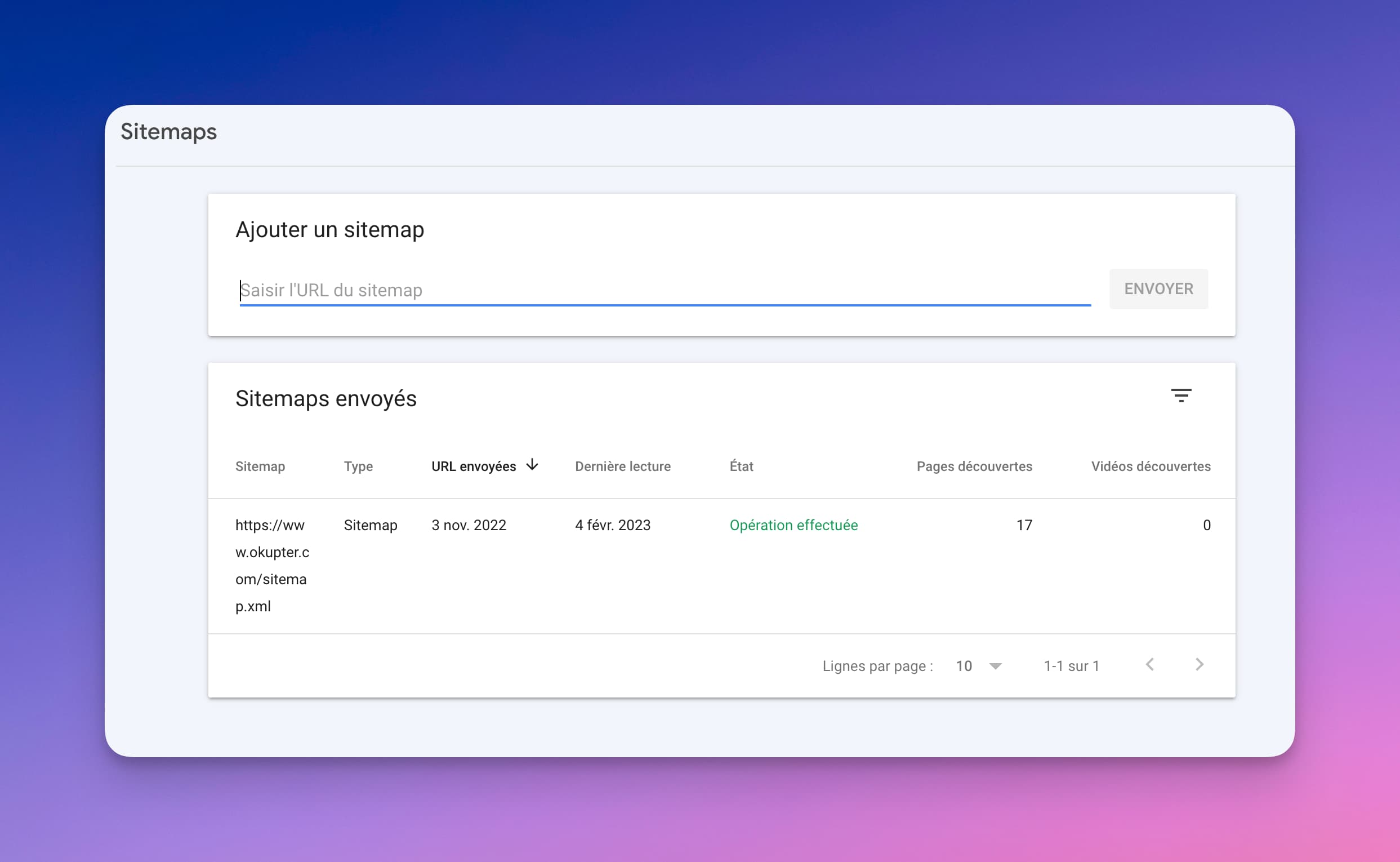Click the sort arrow next to URL envoyées
1400x862 pixels.
click(x=532, y=465)
